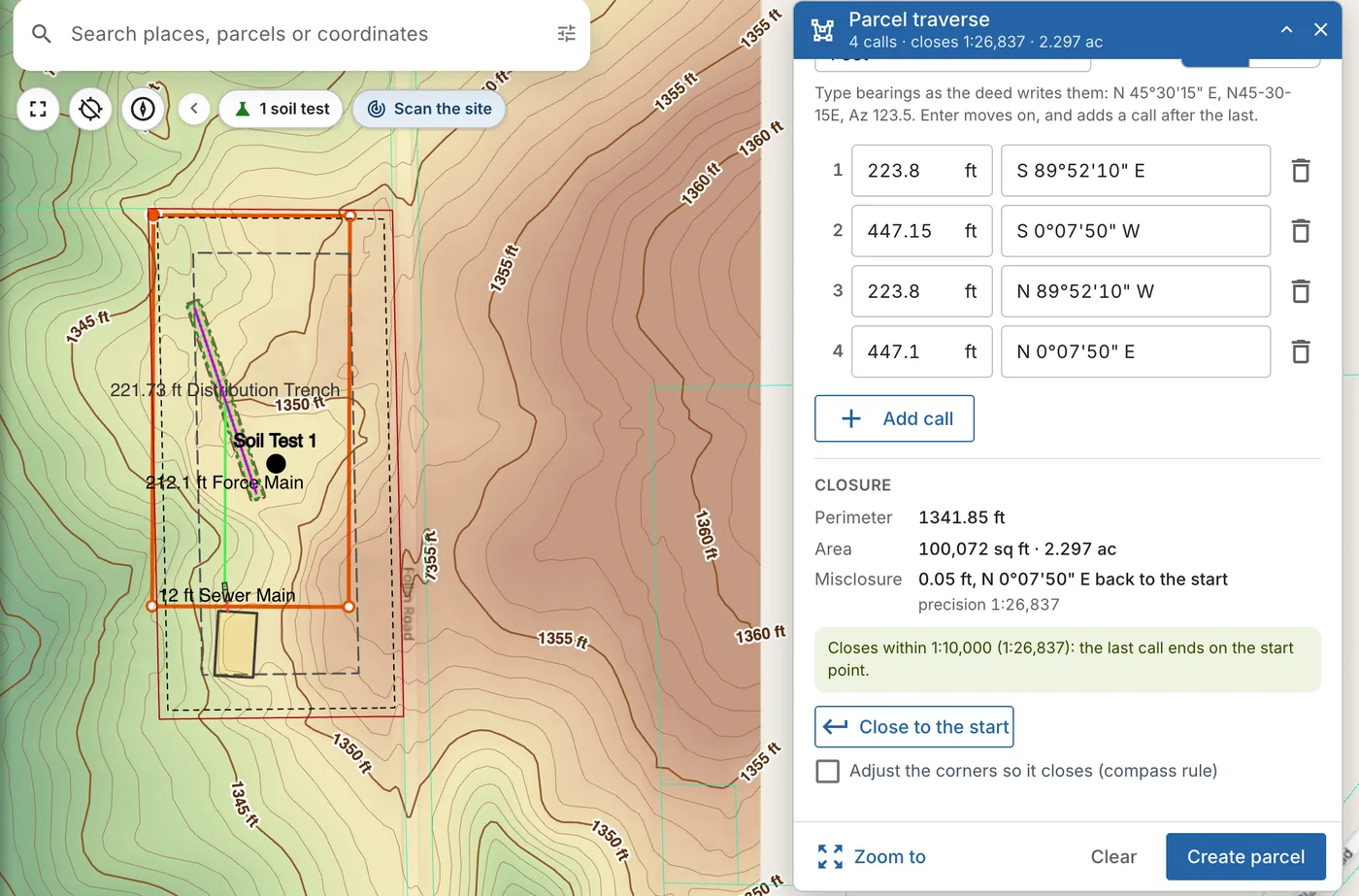
Task: Delete call 1 with trash icon
Action: [x=1301, y=171]
